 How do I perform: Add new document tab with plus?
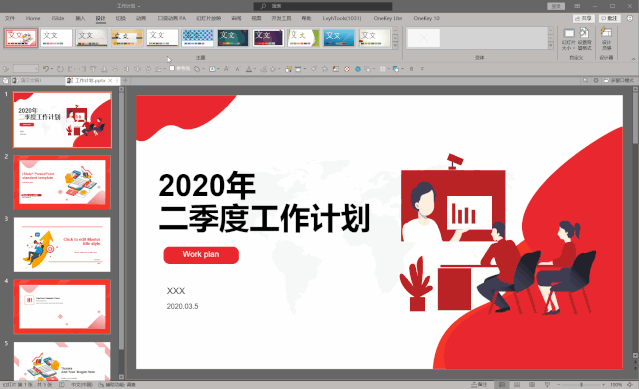click(x=126, y=81)
